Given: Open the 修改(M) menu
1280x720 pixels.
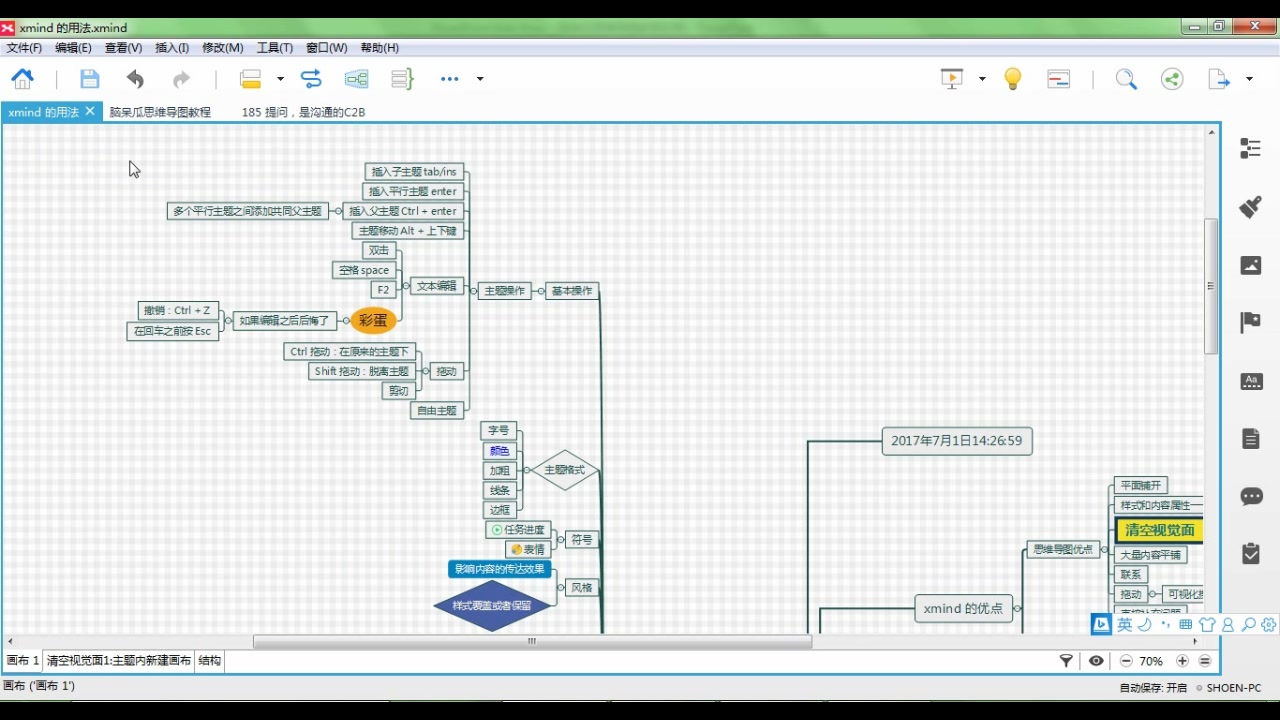Looking at the screenshot, I should tap(223, 47).
